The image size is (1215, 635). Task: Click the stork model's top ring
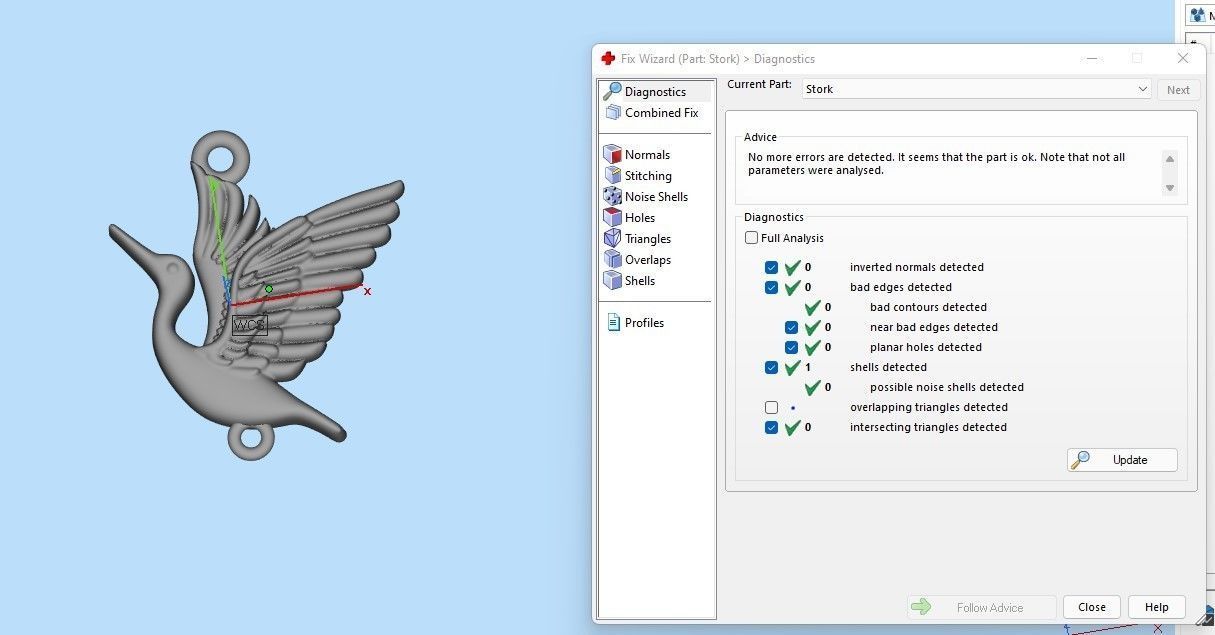[x=219, y=156]
